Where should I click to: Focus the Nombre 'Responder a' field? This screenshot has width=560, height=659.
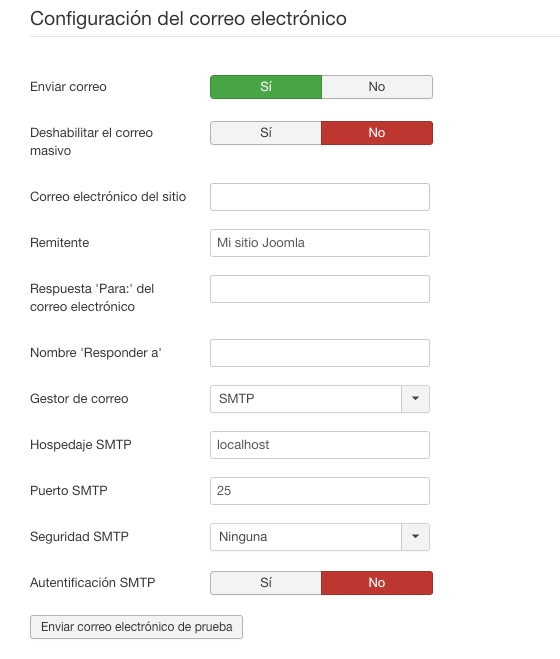coord(320,353)
